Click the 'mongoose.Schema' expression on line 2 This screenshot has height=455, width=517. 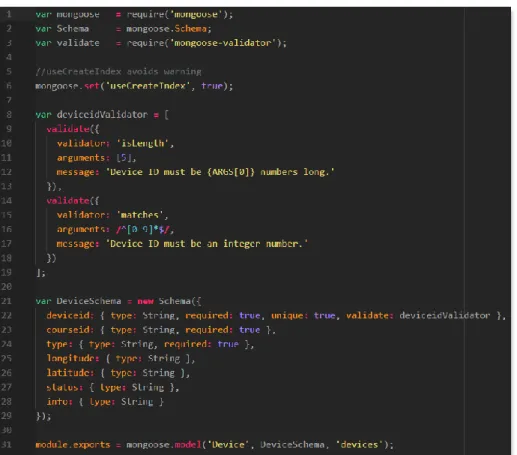169,29
